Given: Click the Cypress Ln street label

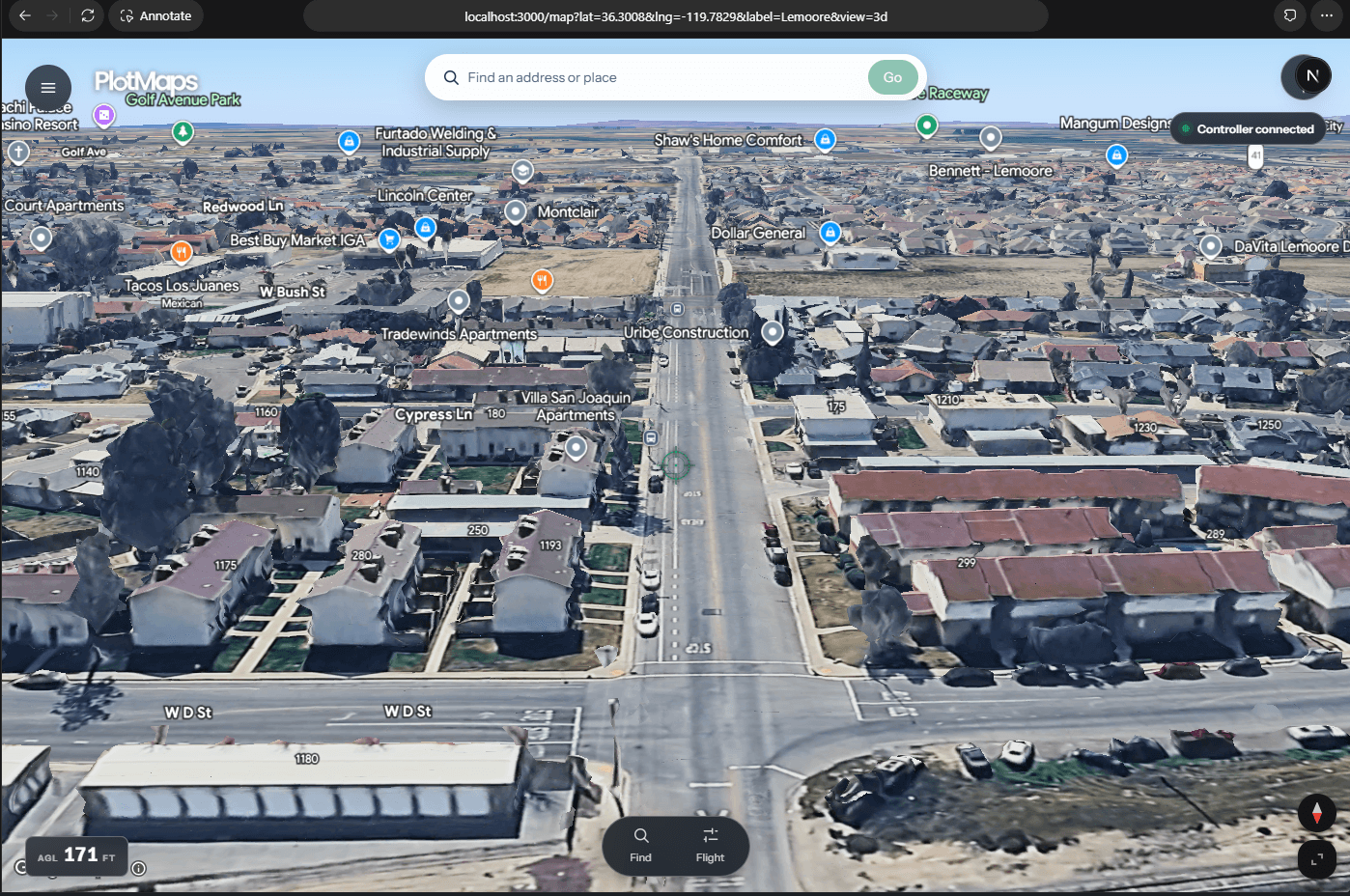Looking at the screenshot, I should (434, 414).
